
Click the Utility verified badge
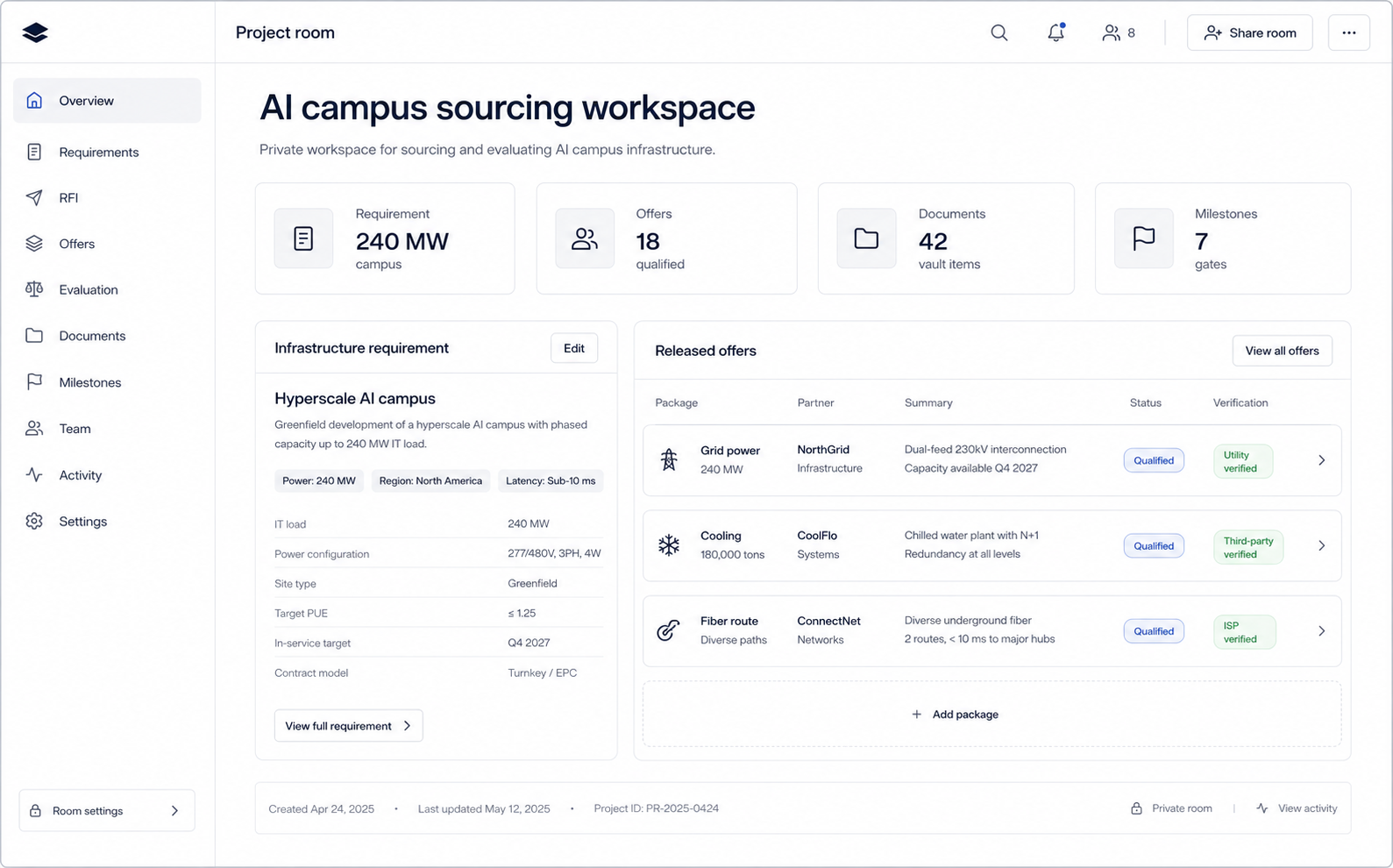1243,461
